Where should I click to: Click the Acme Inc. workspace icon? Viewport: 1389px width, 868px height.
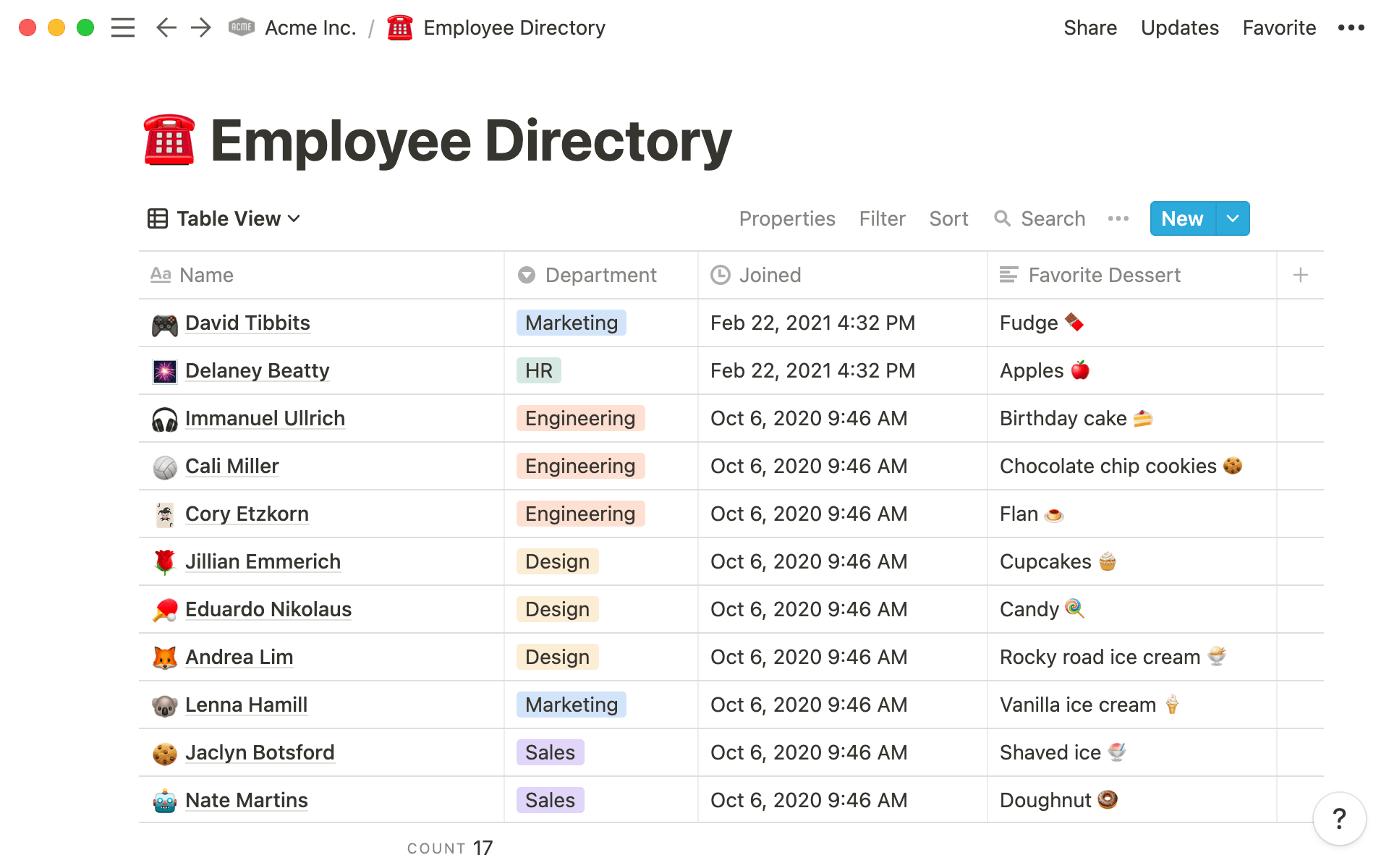[241, 27]
